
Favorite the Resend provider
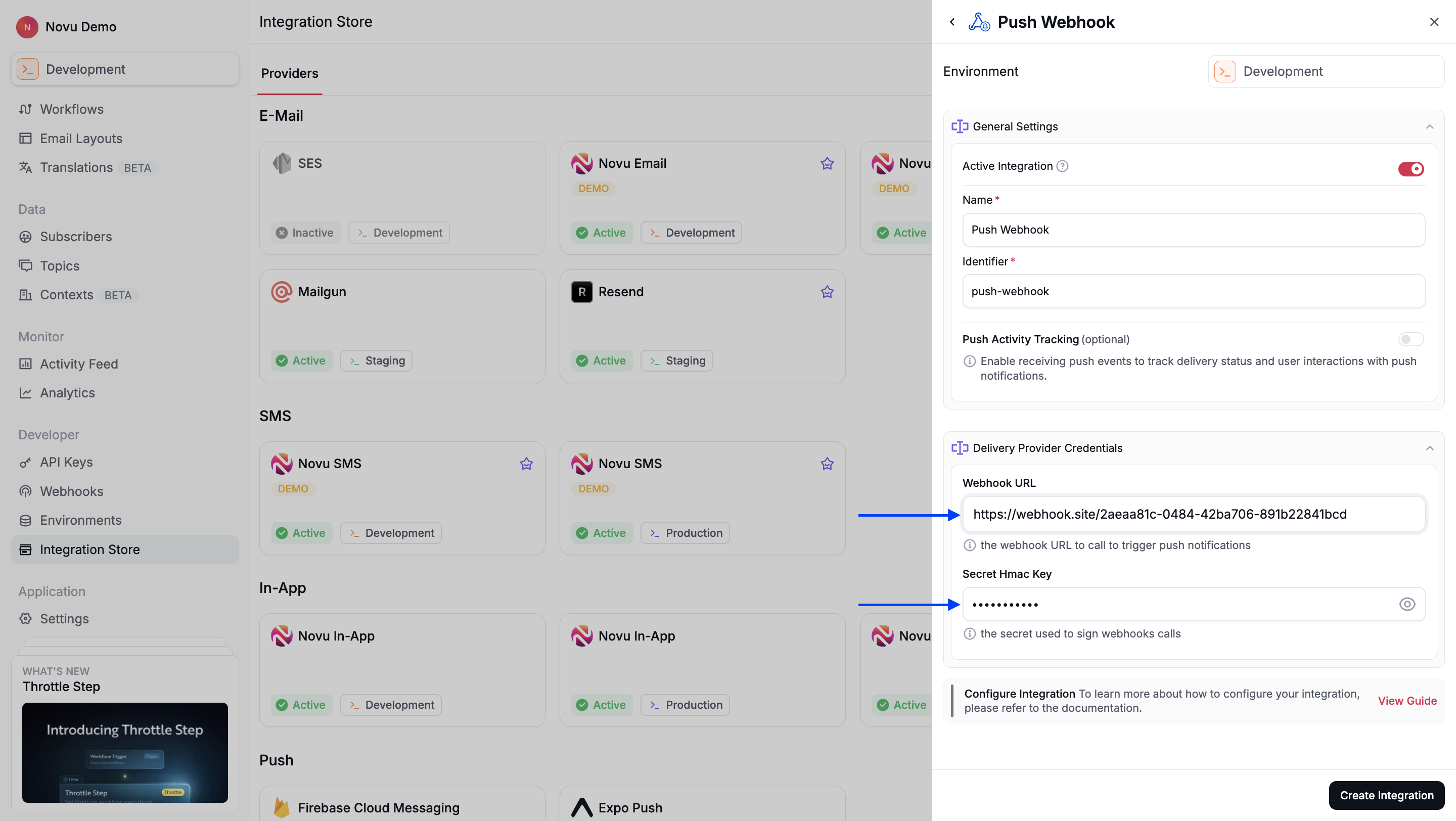(827, 292)
